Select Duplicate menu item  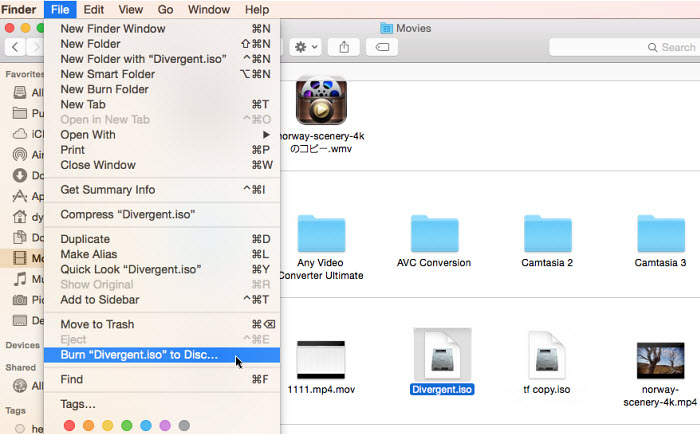click(162, 239)
